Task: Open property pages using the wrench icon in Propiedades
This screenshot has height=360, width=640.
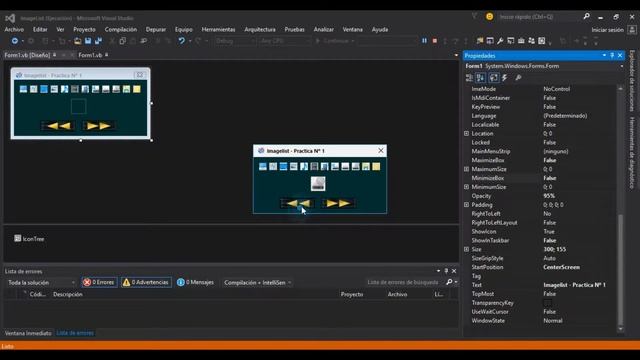Action: click(x=518, y=78)
